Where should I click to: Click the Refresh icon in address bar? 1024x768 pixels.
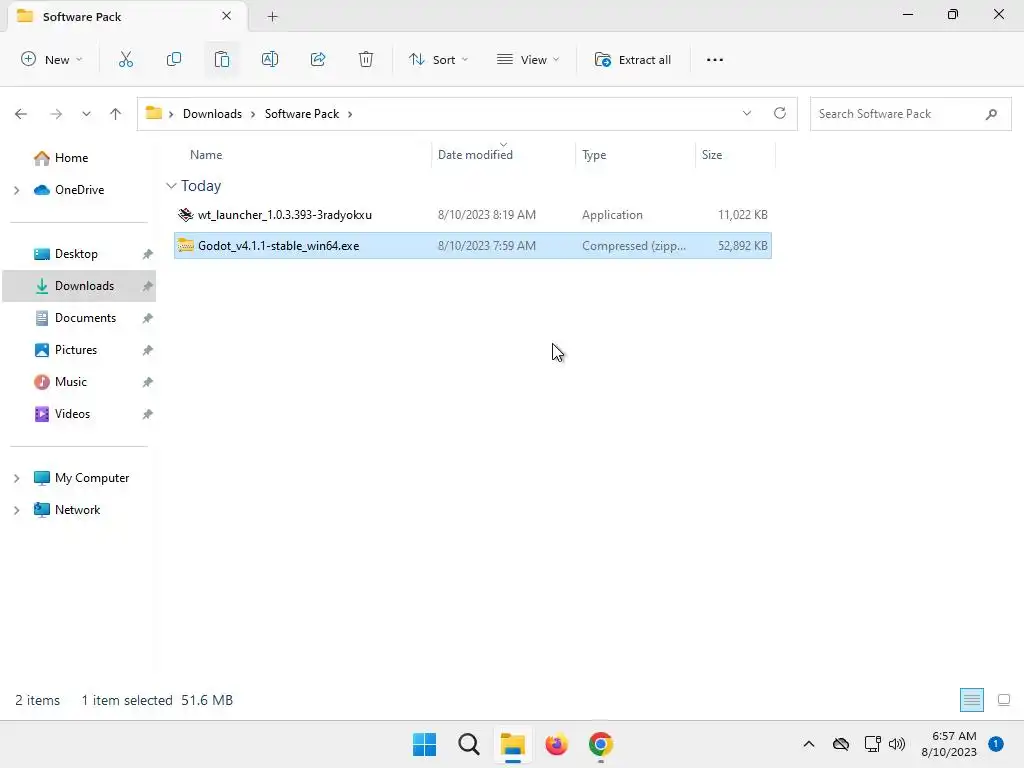point(780,113)
